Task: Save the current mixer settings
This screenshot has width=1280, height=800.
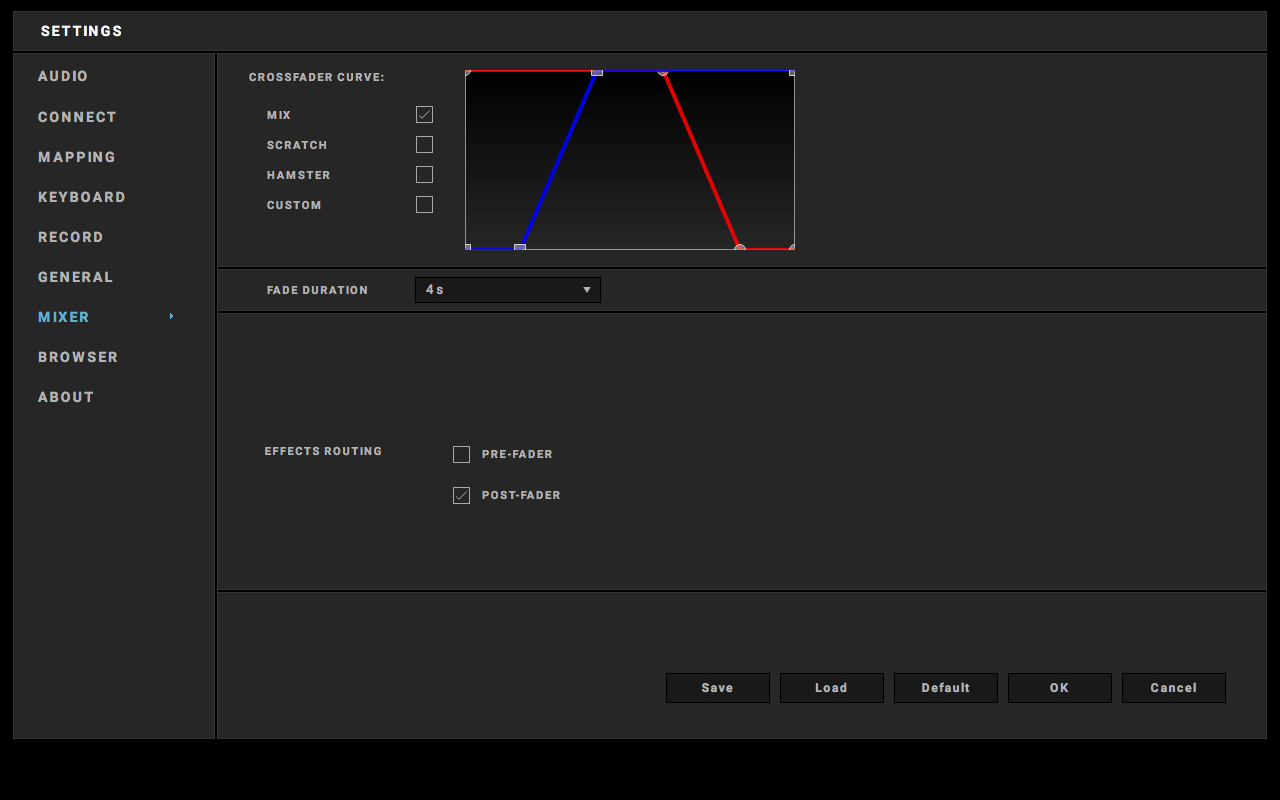Action: [x=717, y=687]
